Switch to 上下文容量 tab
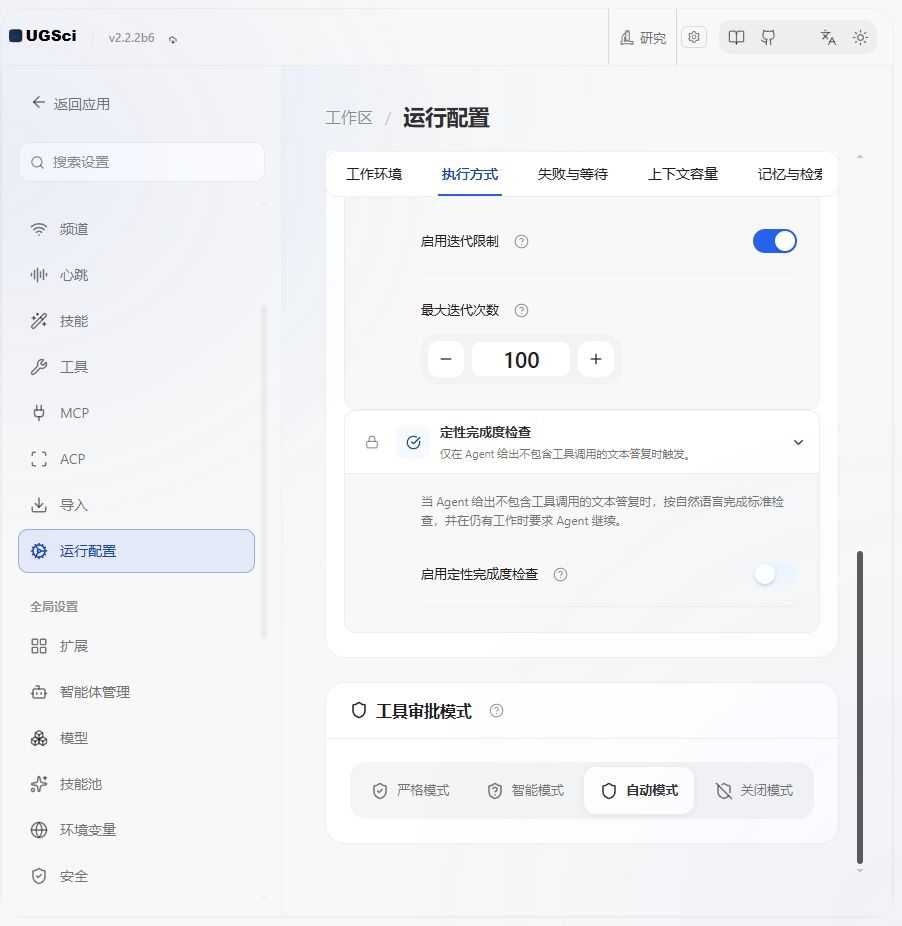Screen dimensions: 902x926 coord(683,174)
